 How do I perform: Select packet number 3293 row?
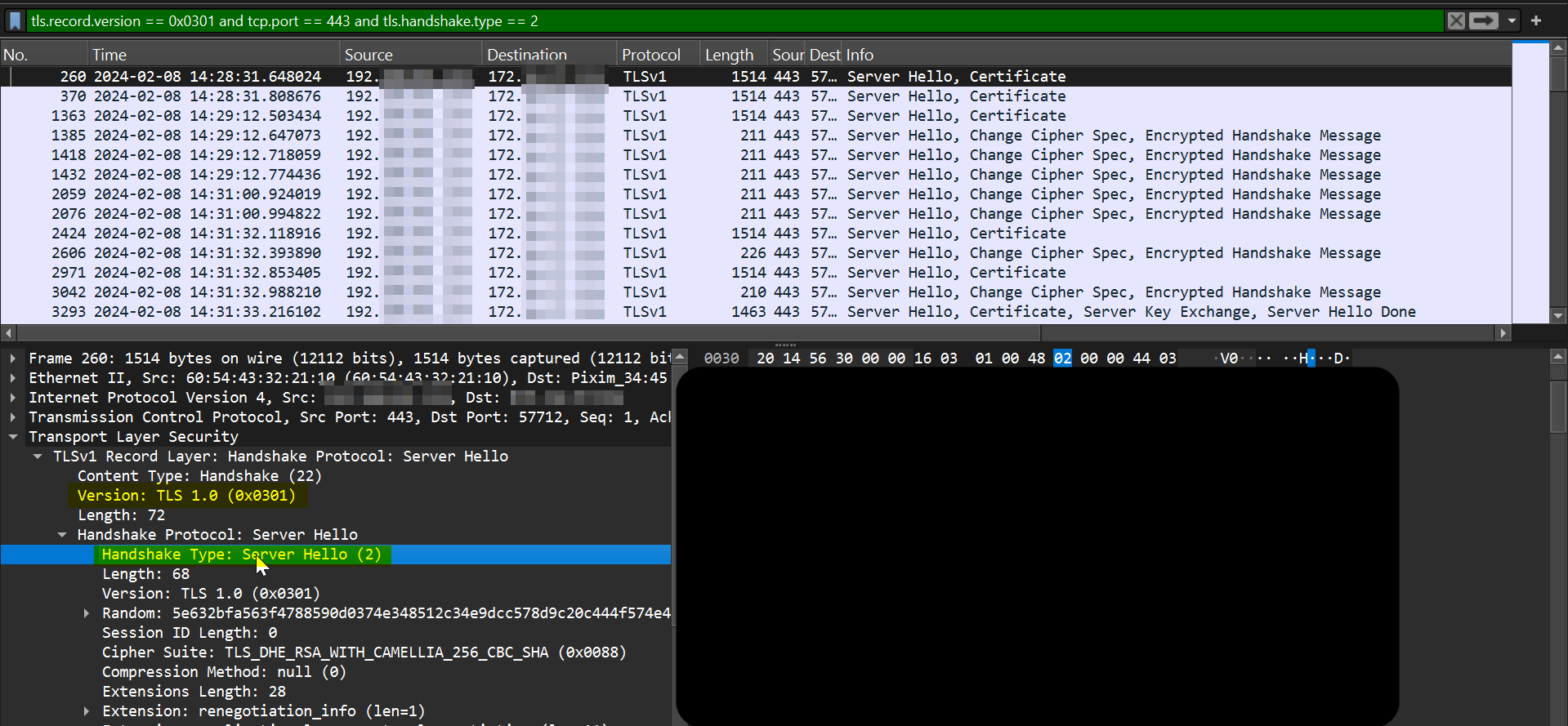(x=756, y=311)
